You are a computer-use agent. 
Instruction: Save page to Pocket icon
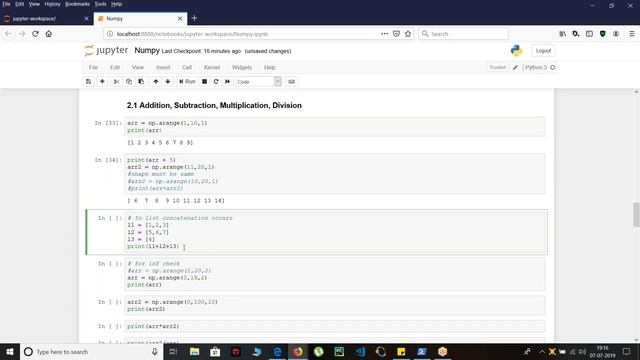point(396,34)
